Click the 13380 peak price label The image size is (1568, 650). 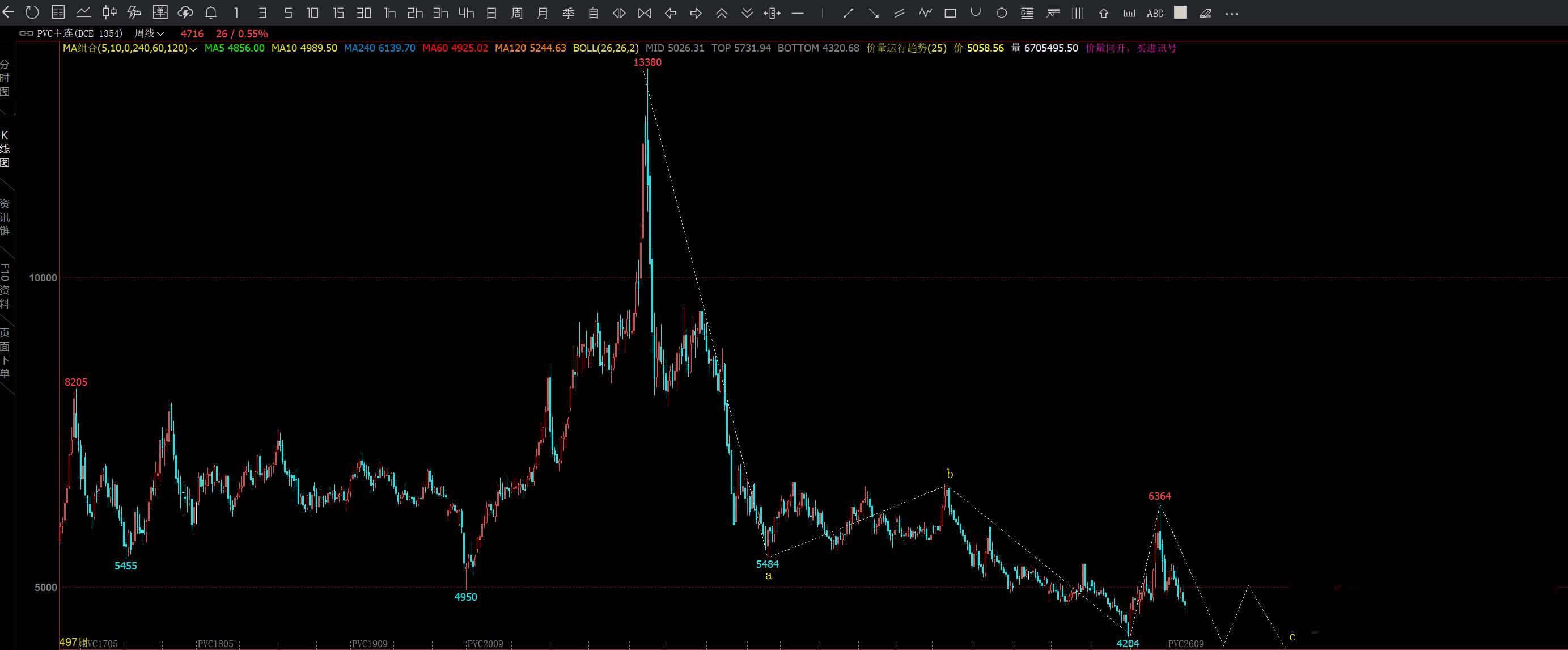point(647,62)
